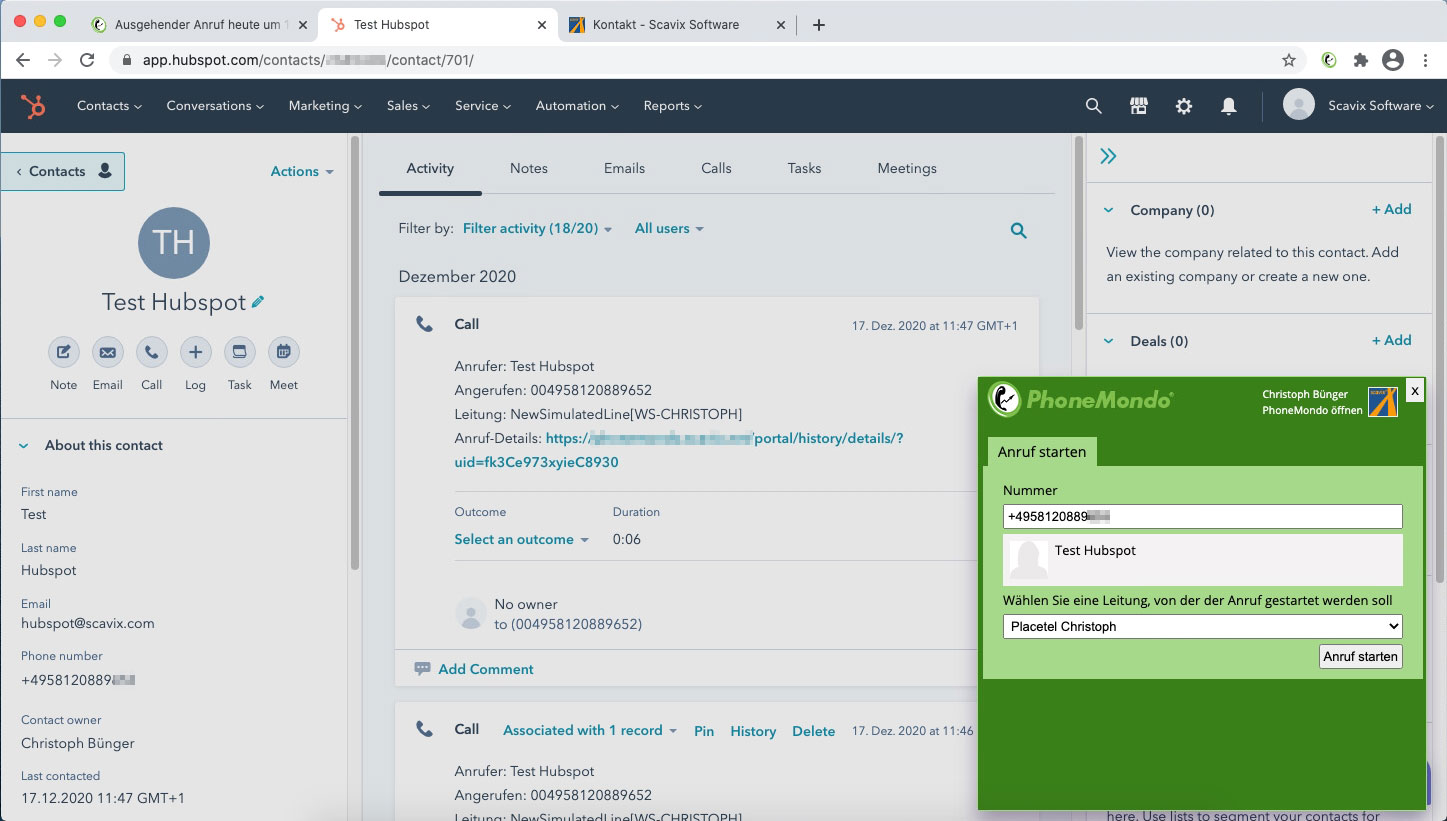Image resolution: width=1447 pixels, height=821 pixels.
Task: Create a Note for the contact
Action: coord(64,352)
